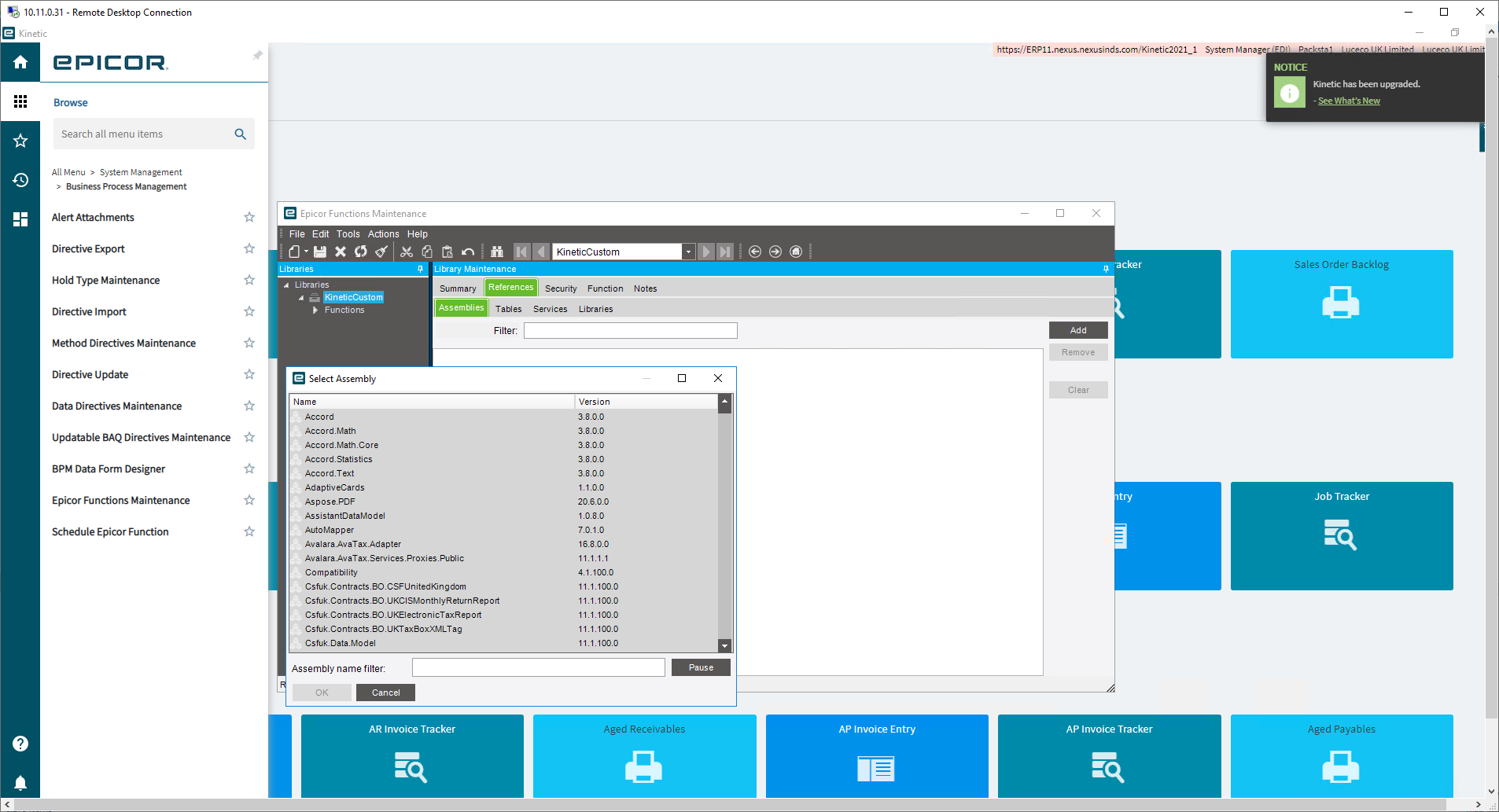Pin the Libraries tree panel
1499x812 pixels.
tap(420, 269)
